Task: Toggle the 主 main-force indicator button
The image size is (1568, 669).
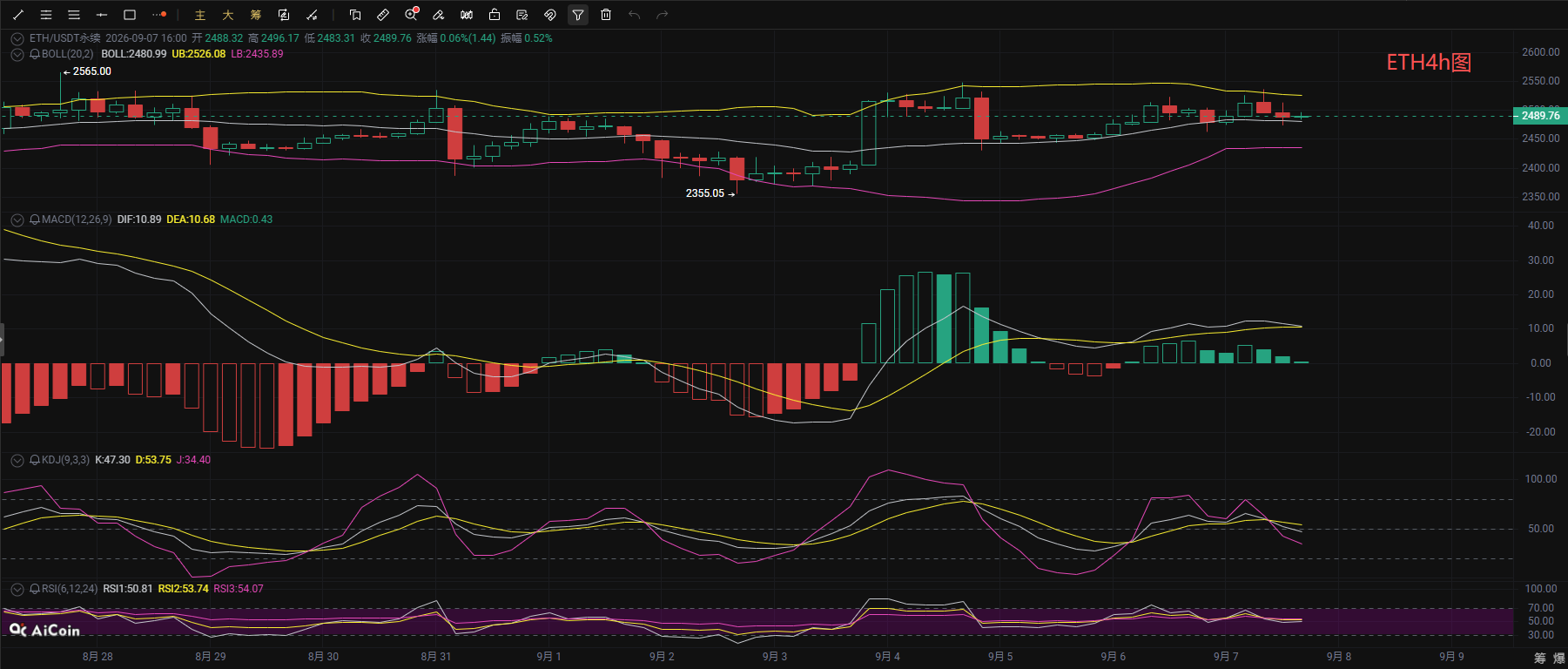Action: [x=200, y=15]
